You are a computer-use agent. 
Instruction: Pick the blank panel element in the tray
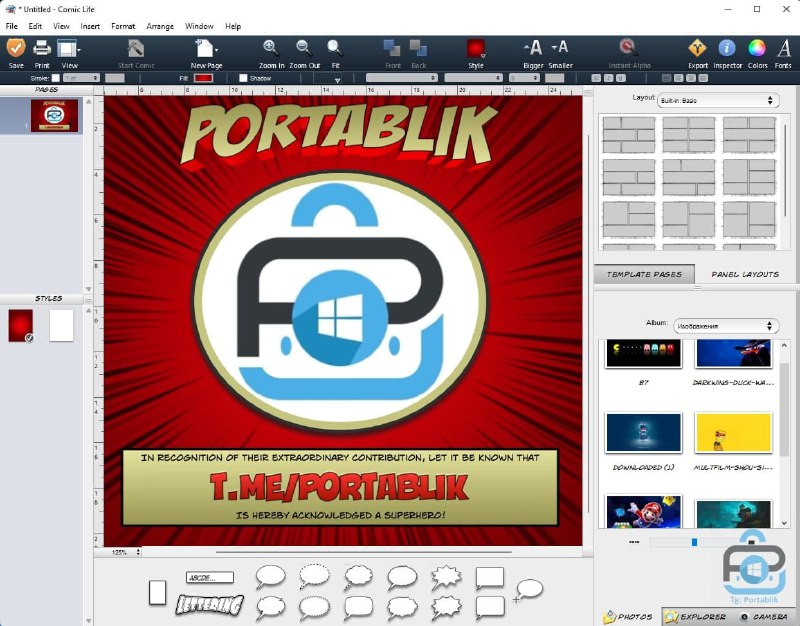pos(158,592)
